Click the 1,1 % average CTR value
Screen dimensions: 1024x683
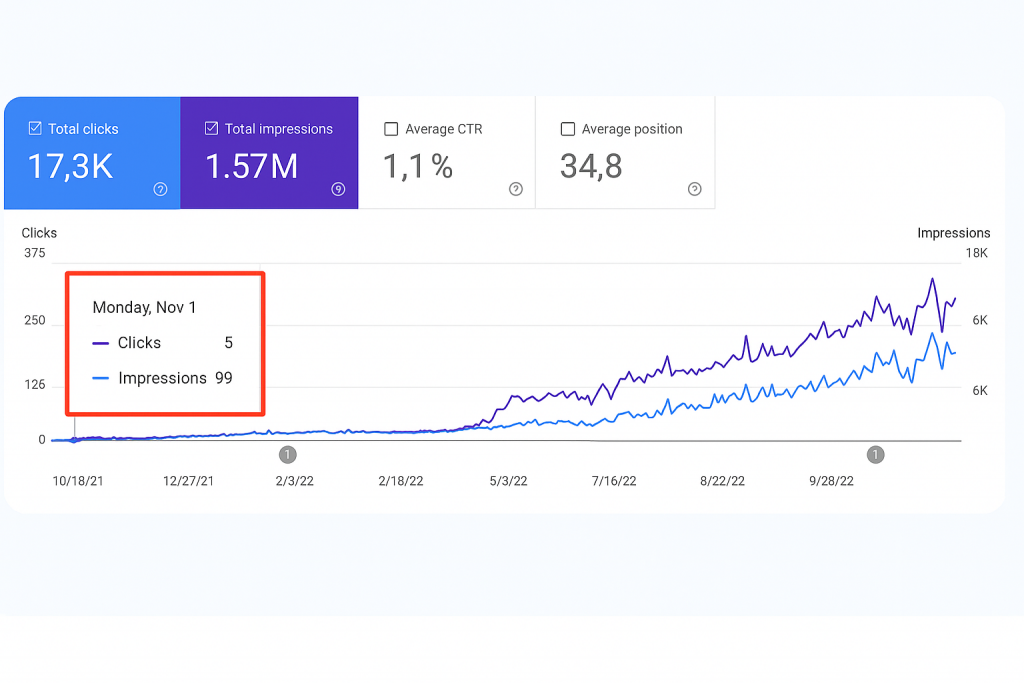tap(418, 167)
